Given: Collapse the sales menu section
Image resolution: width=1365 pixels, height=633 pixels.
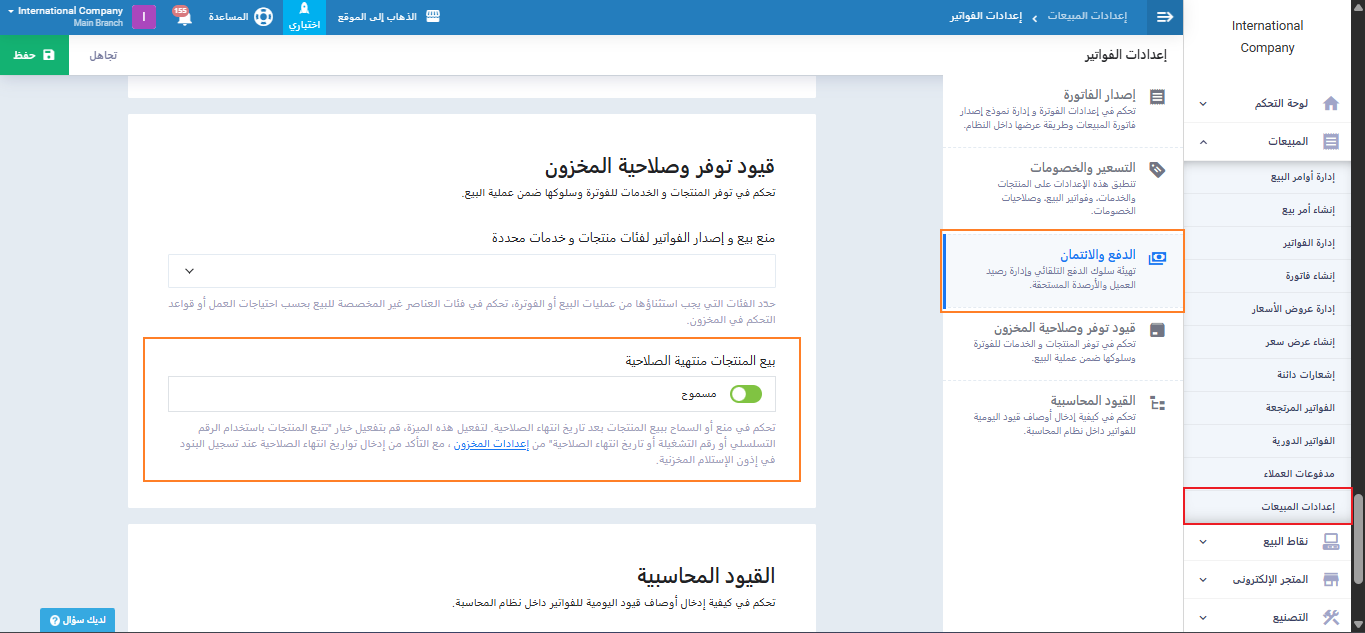Looking at the screenshot, I should (x=1203, y=142).
